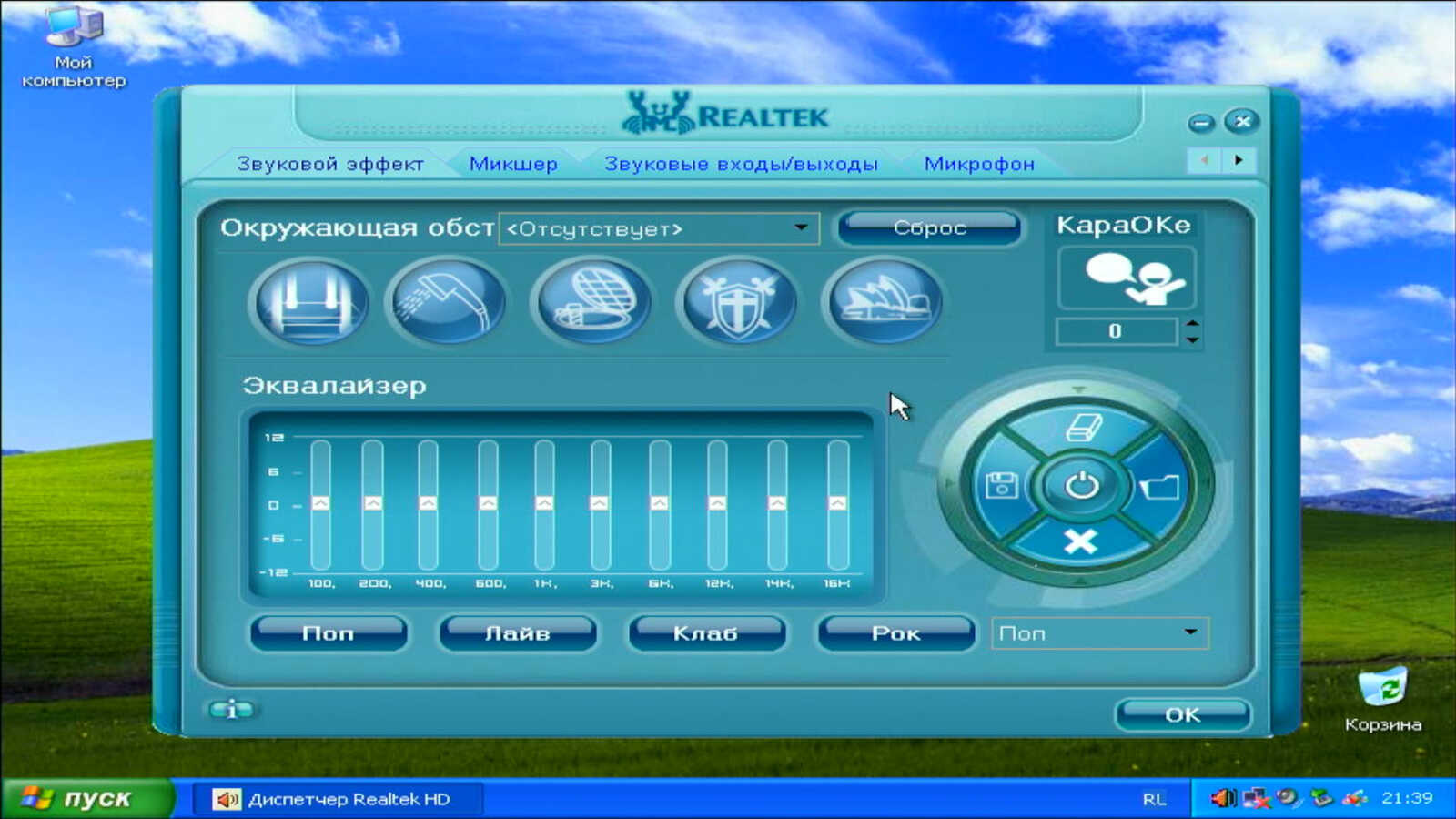Click the 16K equalizer slider
The width and height of the screenshot is (1456, 819).
pyautogui.click(x=838, y=504)
